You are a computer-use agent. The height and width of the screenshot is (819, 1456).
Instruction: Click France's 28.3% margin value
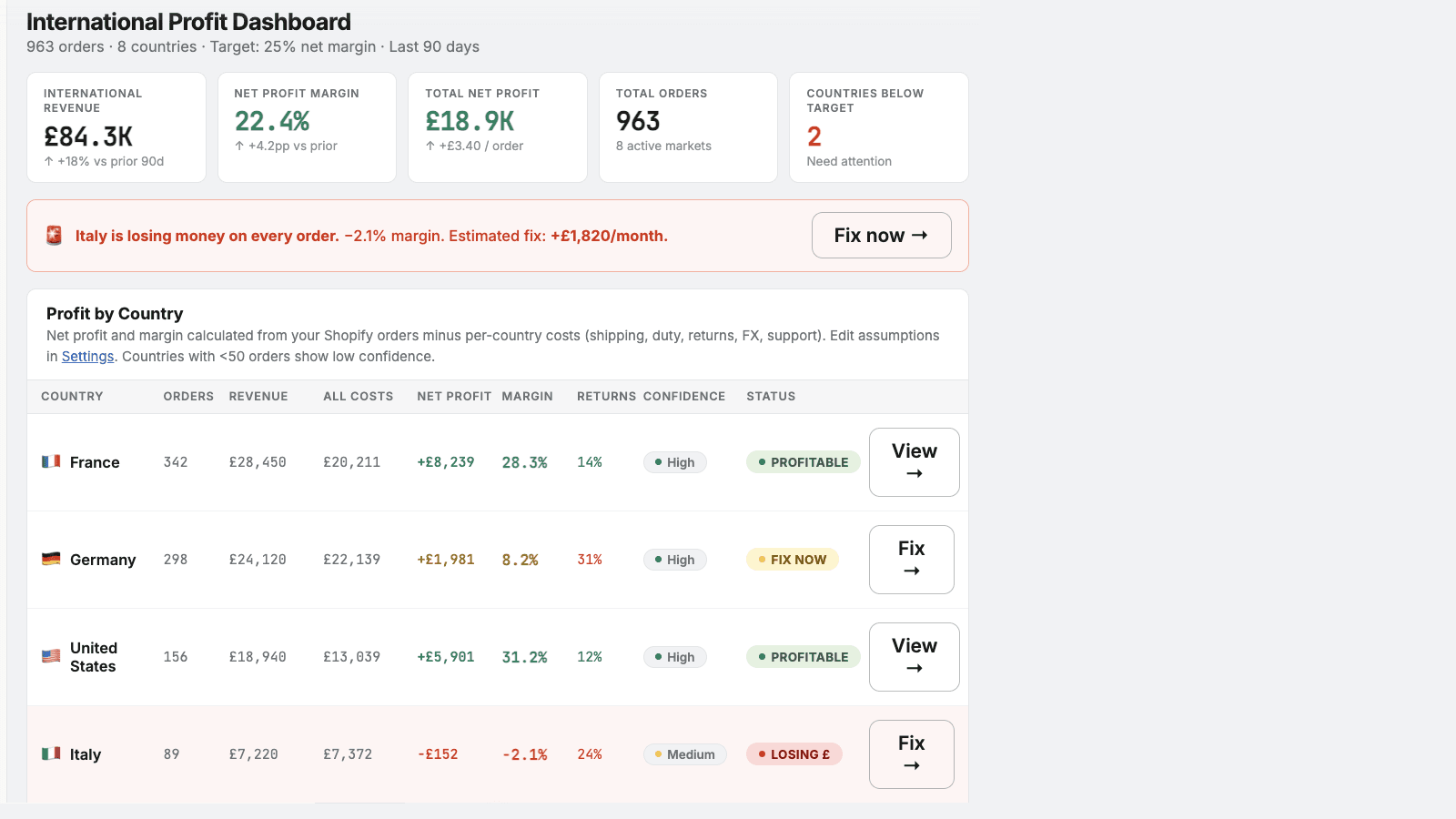525,462
